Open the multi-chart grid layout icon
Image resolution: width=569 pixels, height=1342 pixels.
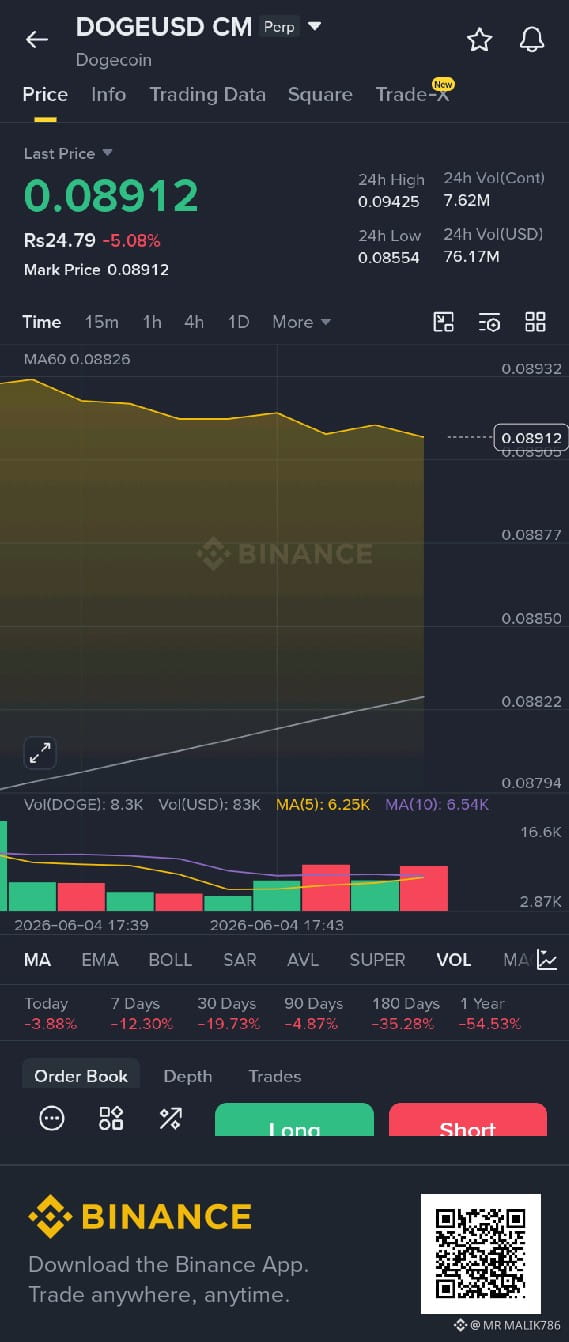[535, 321]
